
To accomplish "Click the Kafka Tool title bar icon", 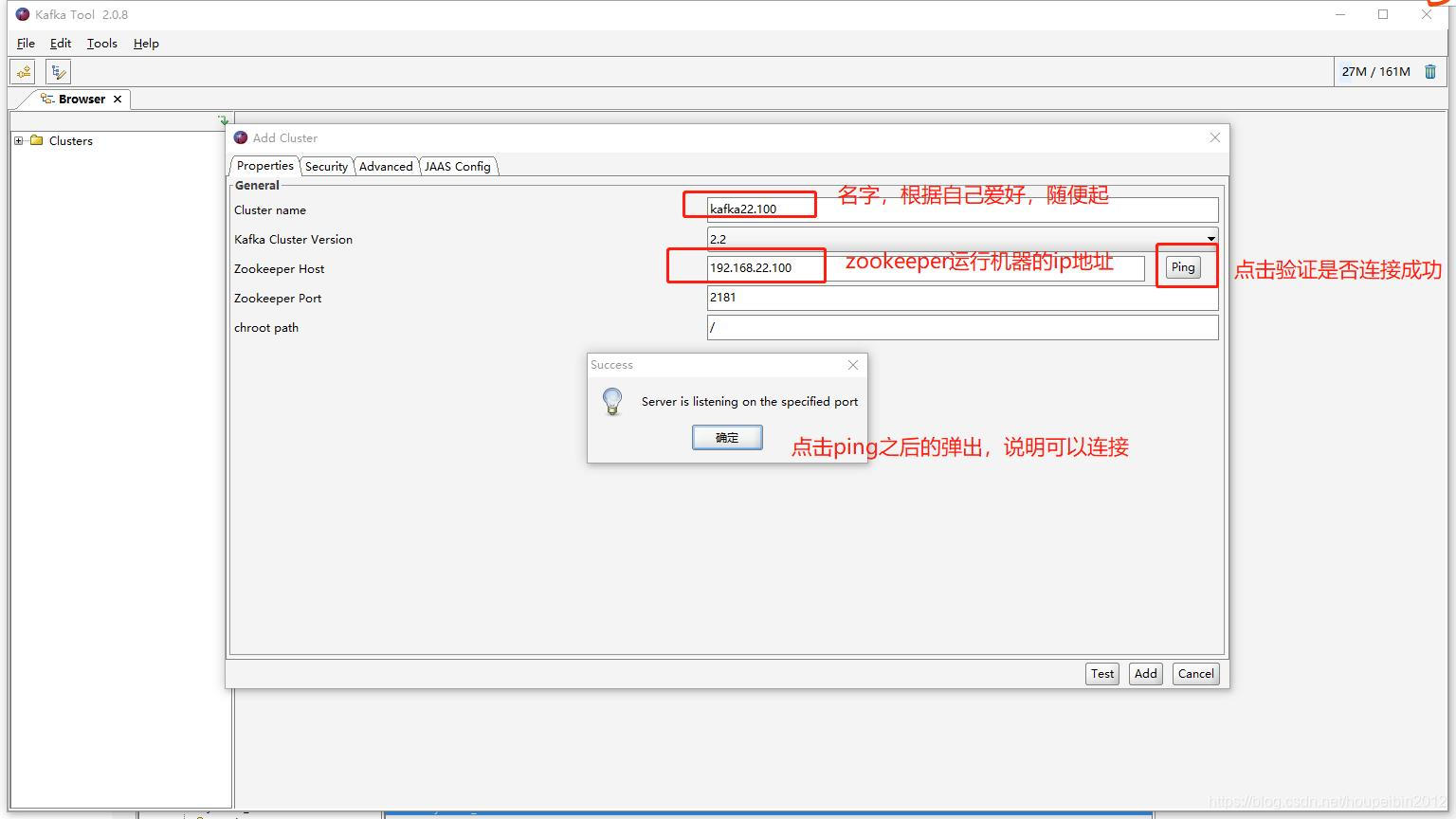I will (23, 14).
